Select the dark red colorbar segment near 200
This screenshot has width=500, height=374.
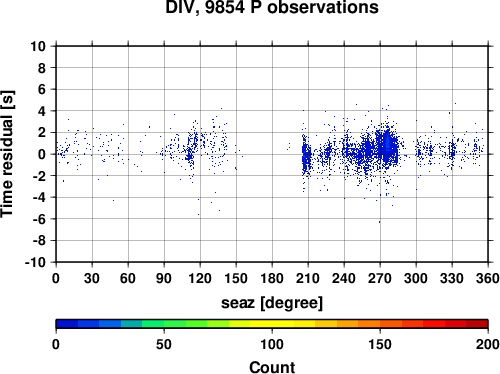[x=477, y=324]
